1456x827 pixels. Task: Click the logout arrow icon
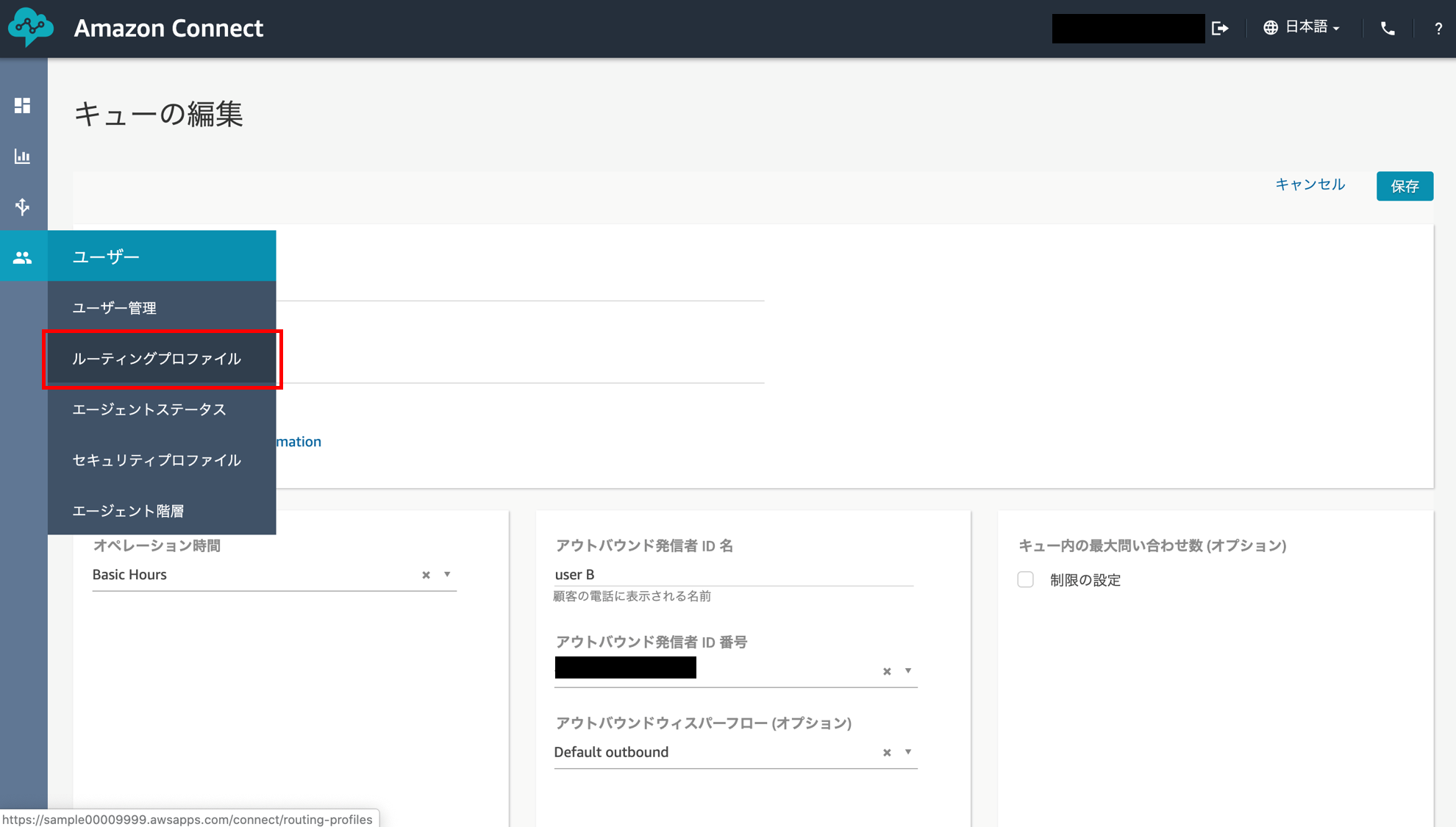(x=1220, y=28)
